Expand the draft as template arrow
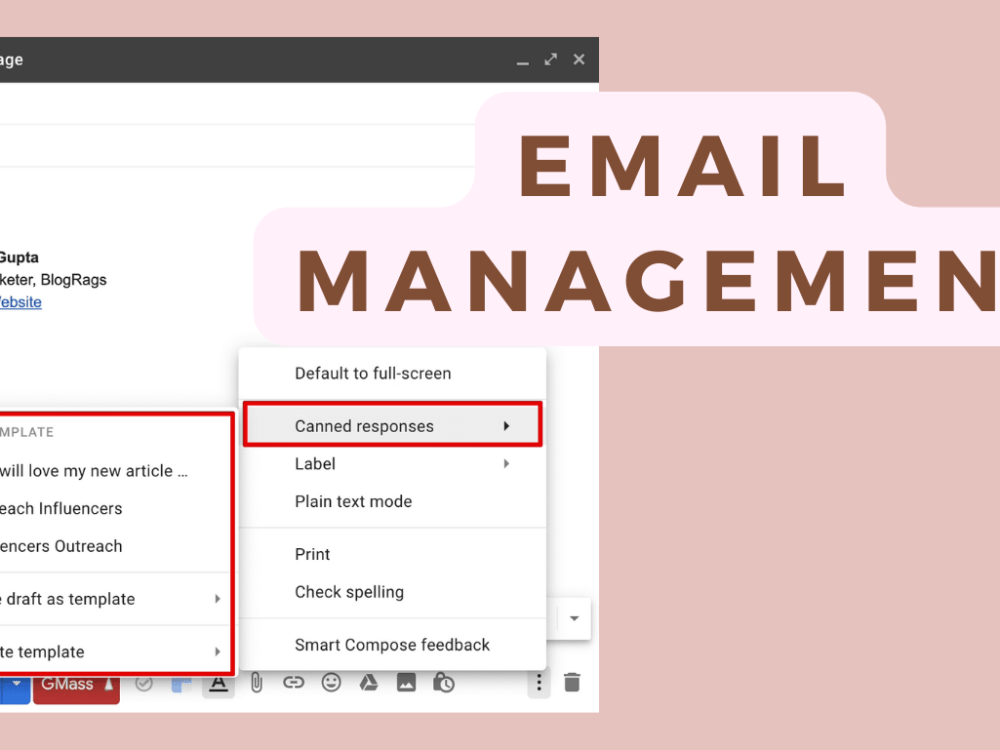Screen dimensions: 1000x750 (217, 599)
